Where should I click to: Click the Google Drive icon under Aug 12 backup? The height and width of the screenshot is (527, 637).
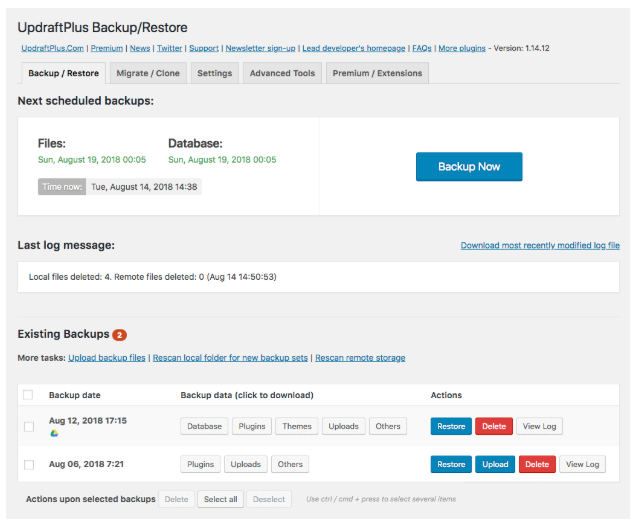pyautogui.click(x=53, y=433)
